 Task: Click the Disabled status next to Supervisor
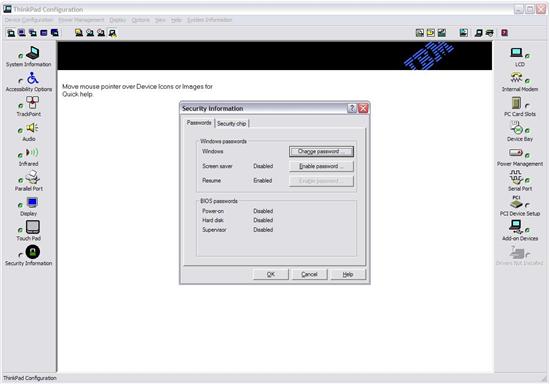pyautogui.click(x=263, y=230)
